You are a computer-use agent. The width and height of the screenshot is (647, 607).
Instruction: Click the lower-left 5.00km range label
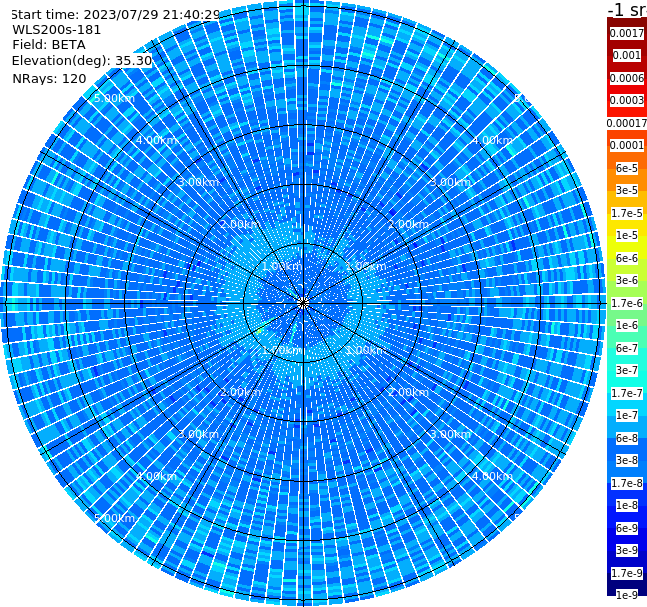(114, 518)
